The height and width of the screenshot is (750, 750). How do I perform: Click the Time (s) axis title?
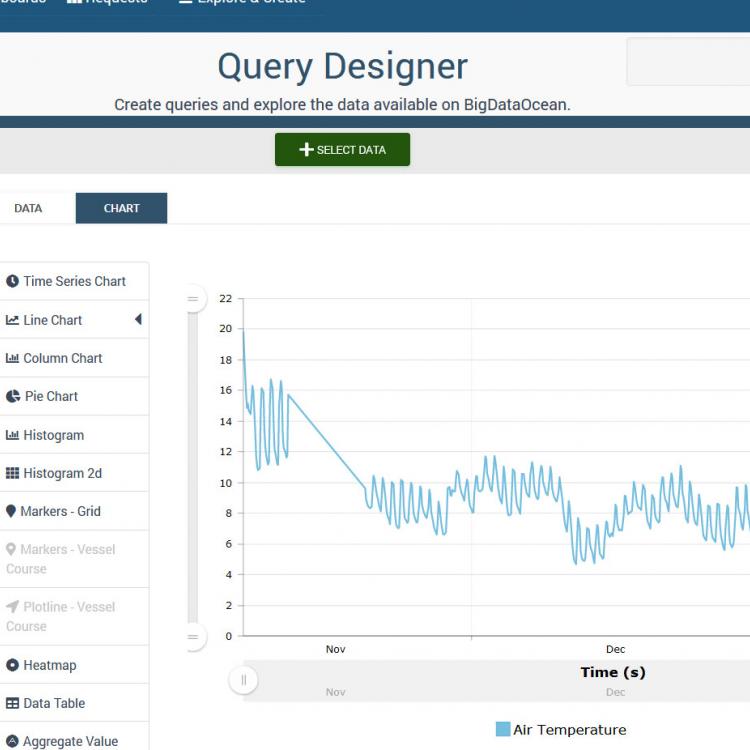point(613,672)
